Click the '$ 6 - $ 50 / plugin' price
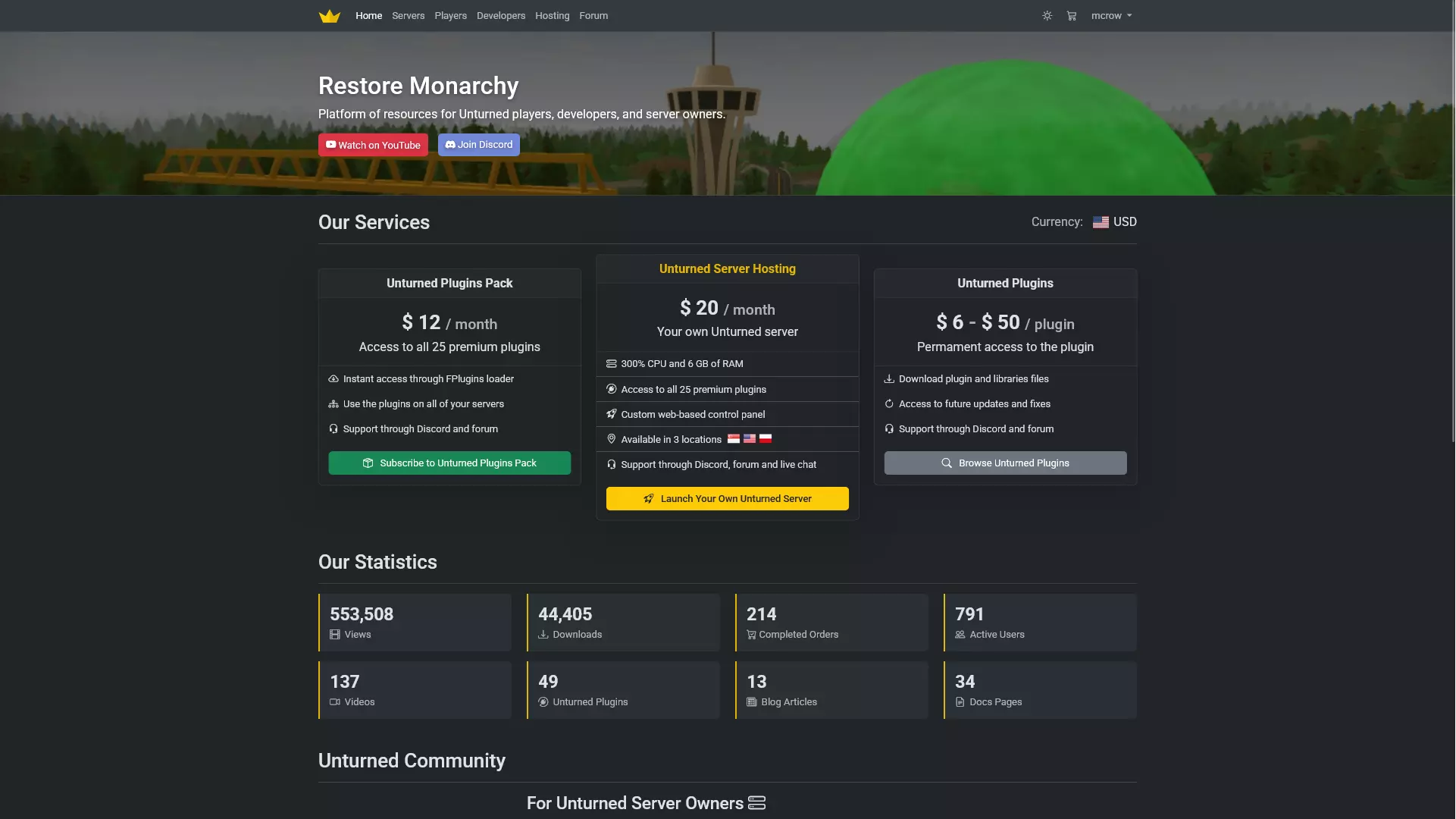This screenshot has width=1456, height=819. (x=1005, y=323)
